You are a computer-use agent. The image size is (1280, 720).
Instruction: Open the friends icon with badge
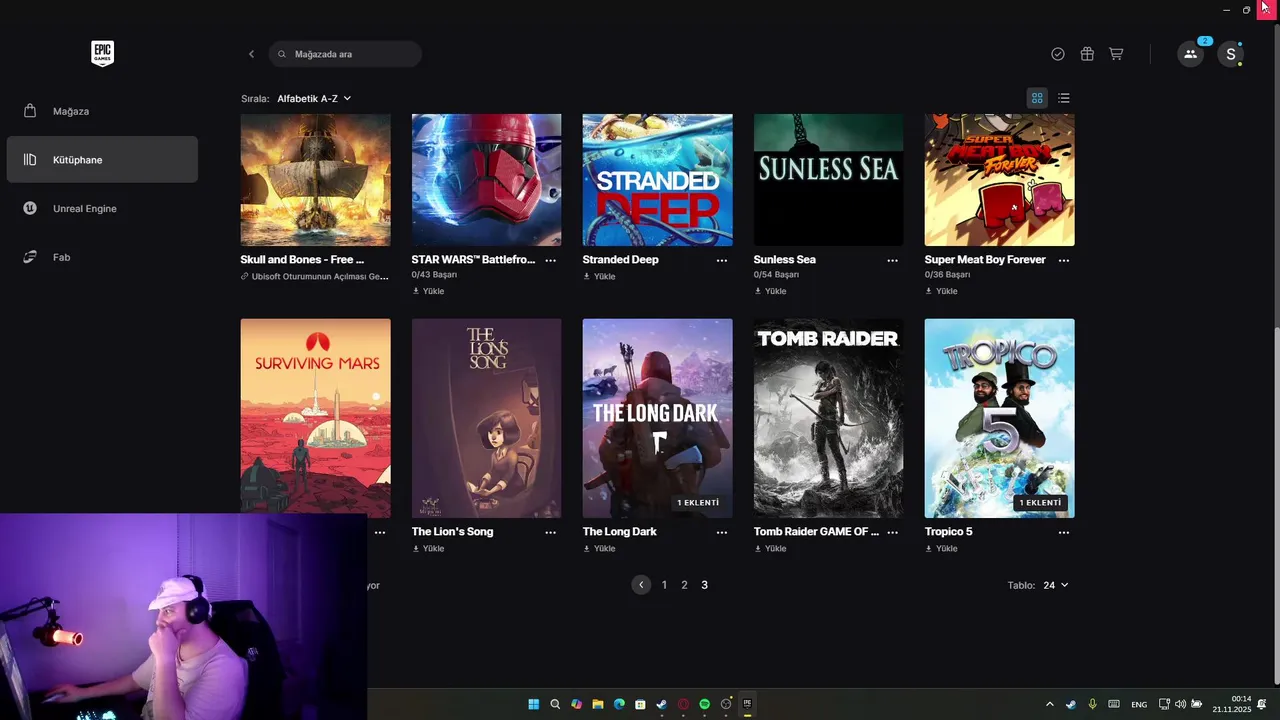[1190, 54]
